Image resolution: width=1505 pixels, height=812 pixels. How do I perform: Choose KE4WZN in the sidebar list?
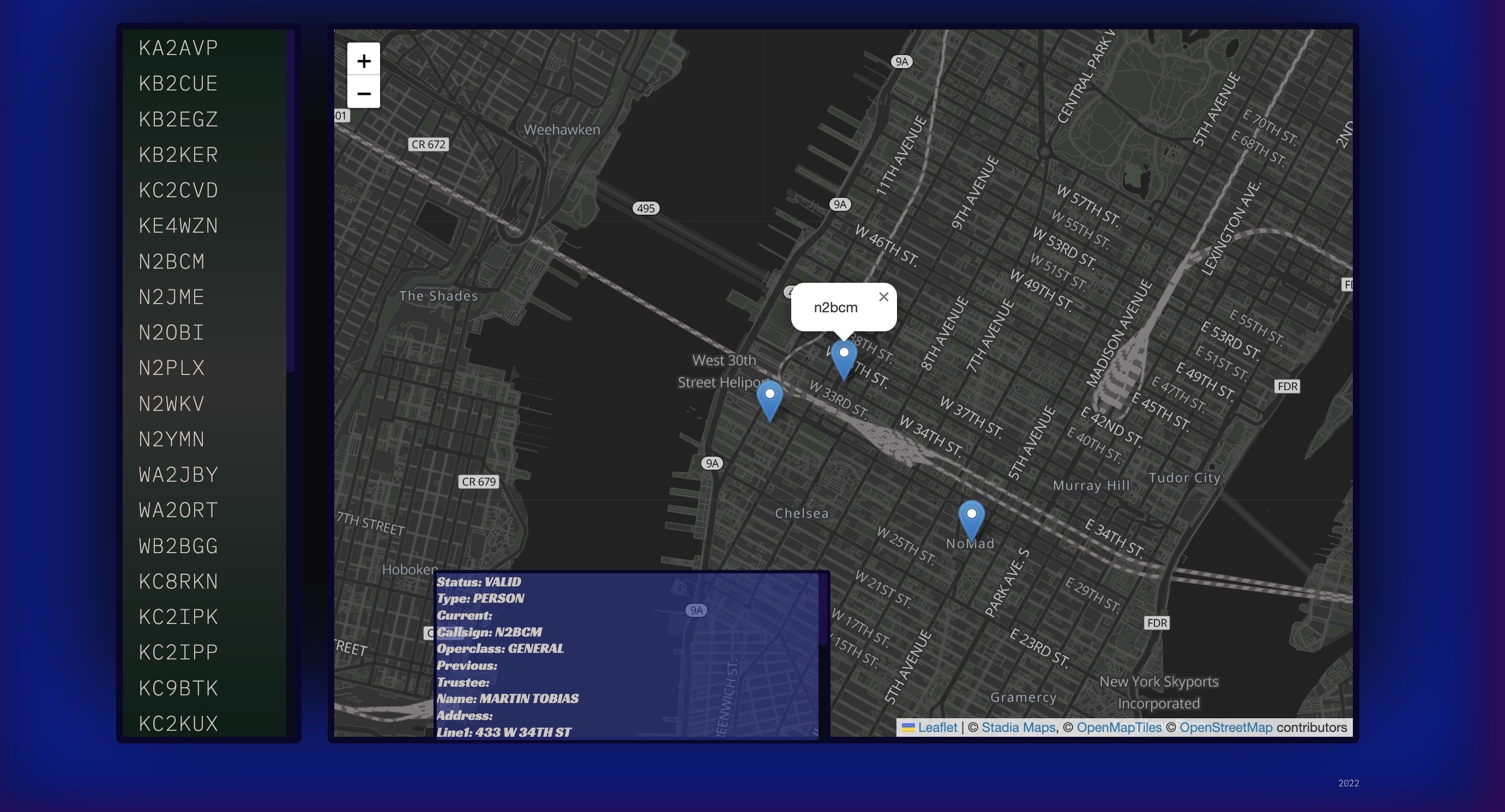[178, 226]
